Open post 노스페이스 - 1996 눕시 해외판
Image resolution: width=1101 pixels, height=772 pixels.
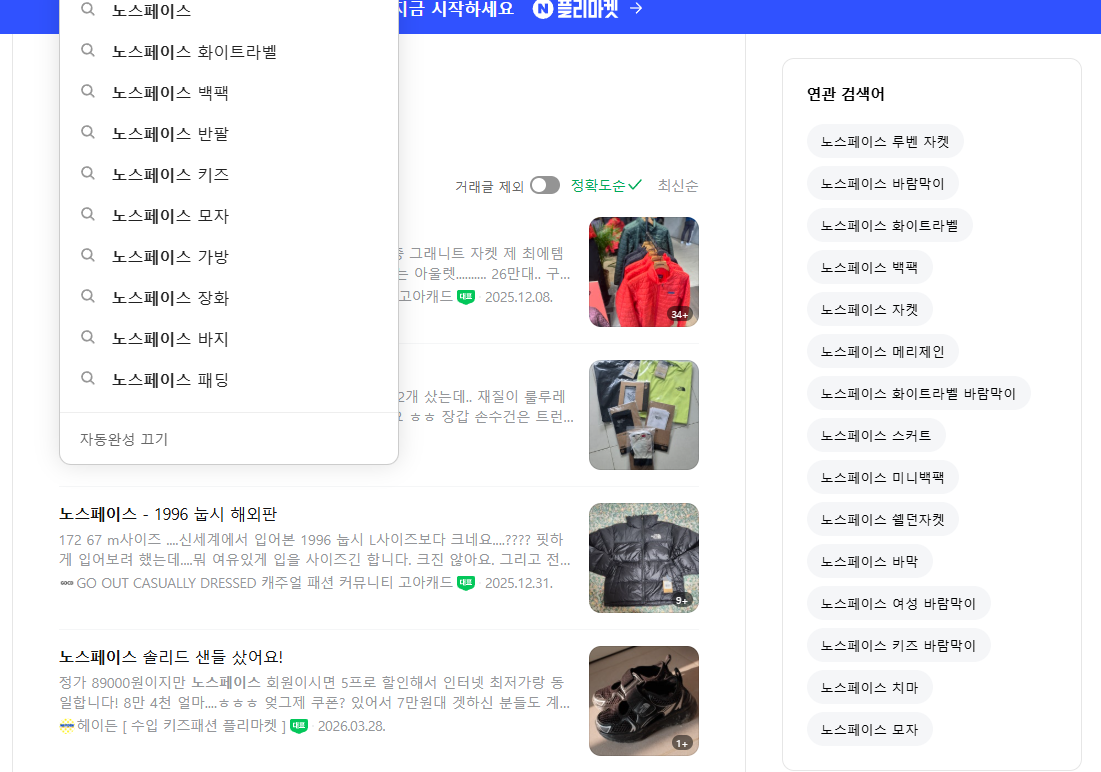[x=168, y=514]
